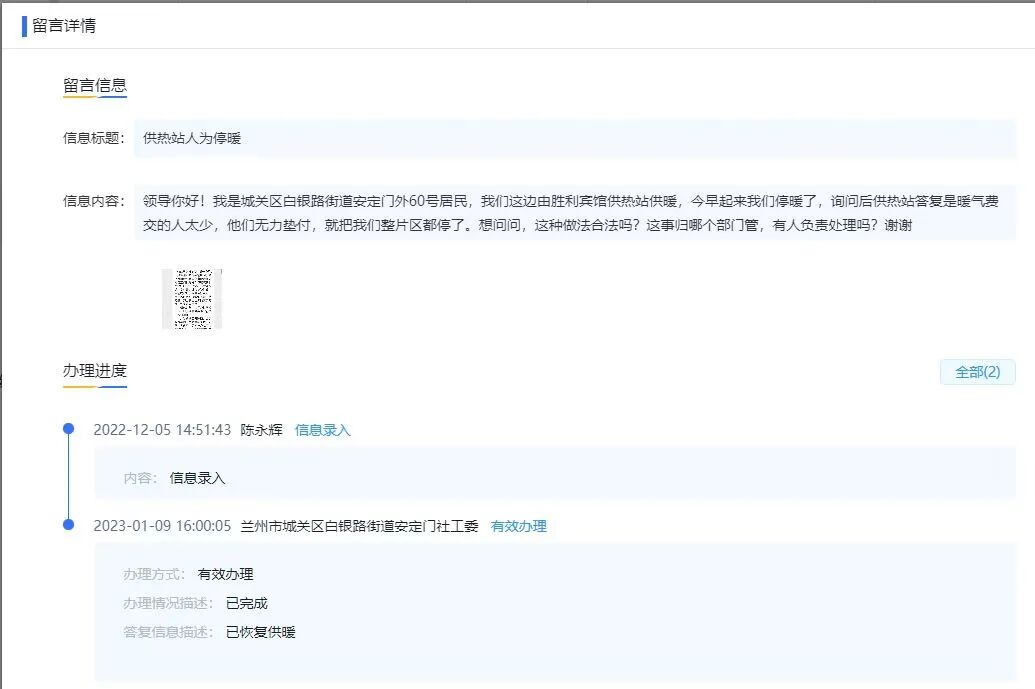Click the 答复信息描述 label
Image resolution: width=1035 pixels, height=689 pixels.
pos(168,632)
